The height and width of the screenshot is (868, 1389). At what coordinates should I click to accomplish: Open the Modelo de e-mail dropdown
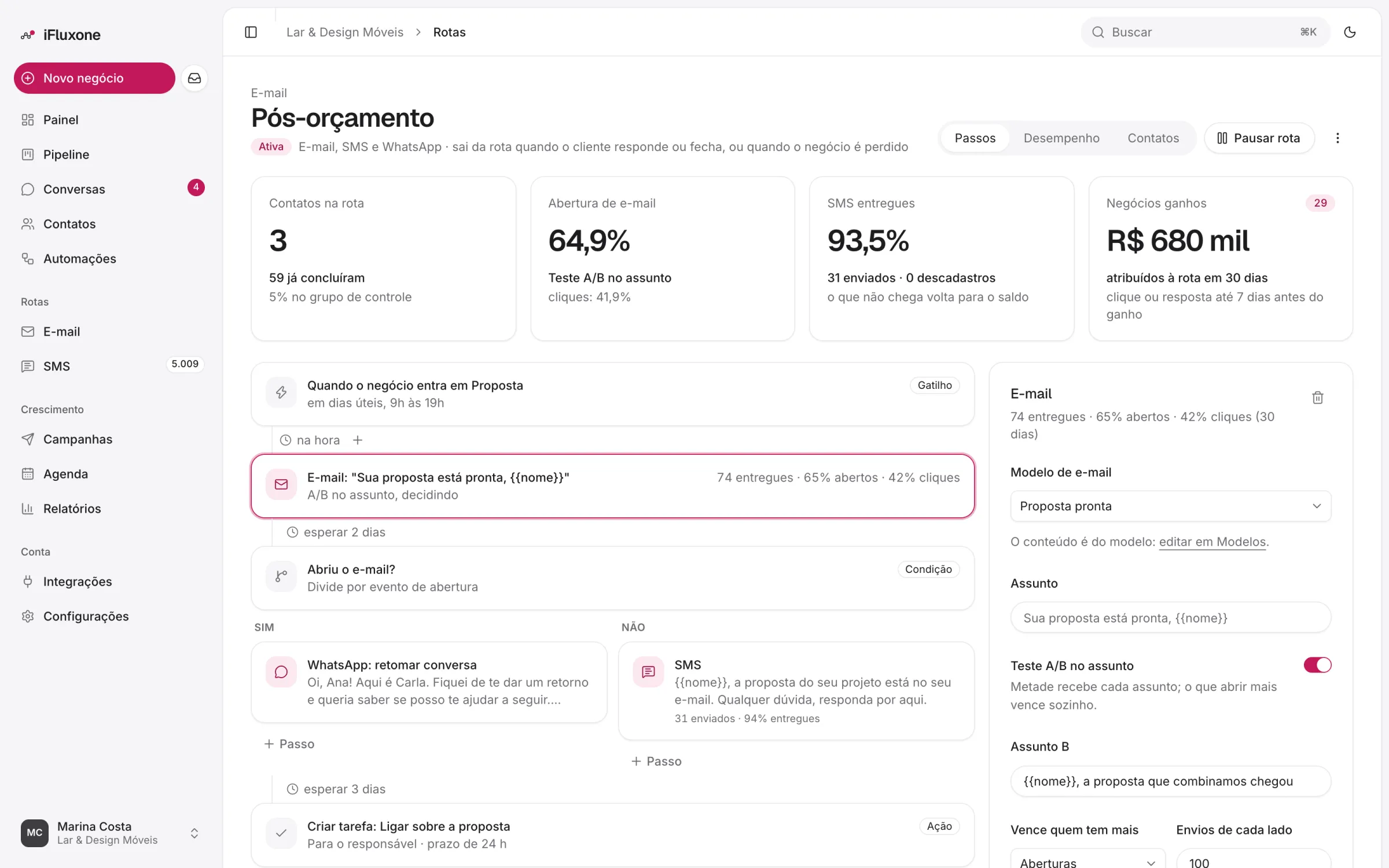[1170, 506]
